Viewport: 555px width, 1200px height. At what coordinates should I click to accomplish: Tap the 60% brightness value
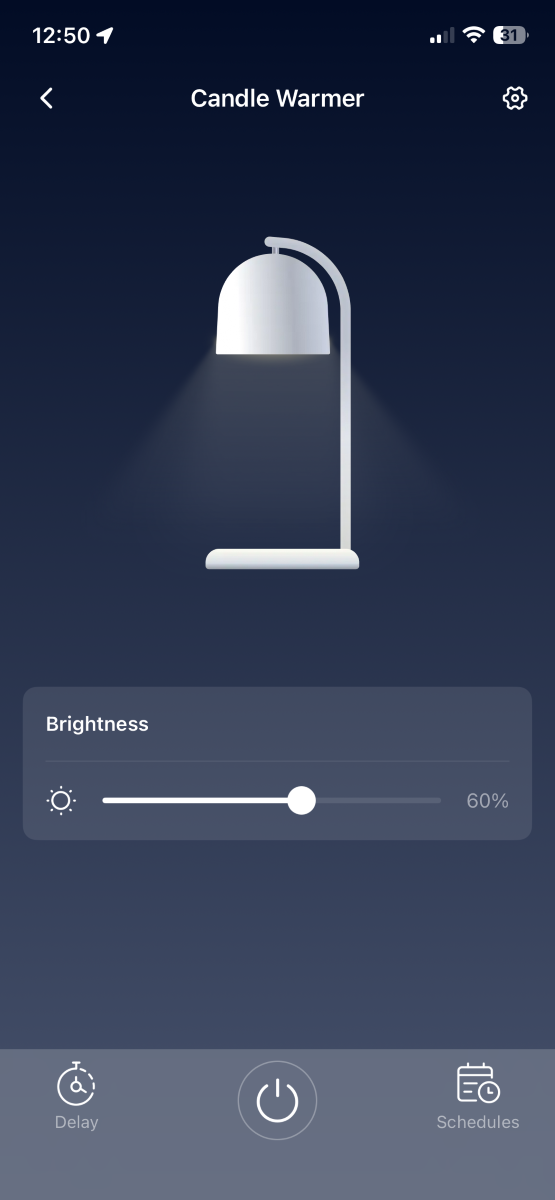point(487,801)
